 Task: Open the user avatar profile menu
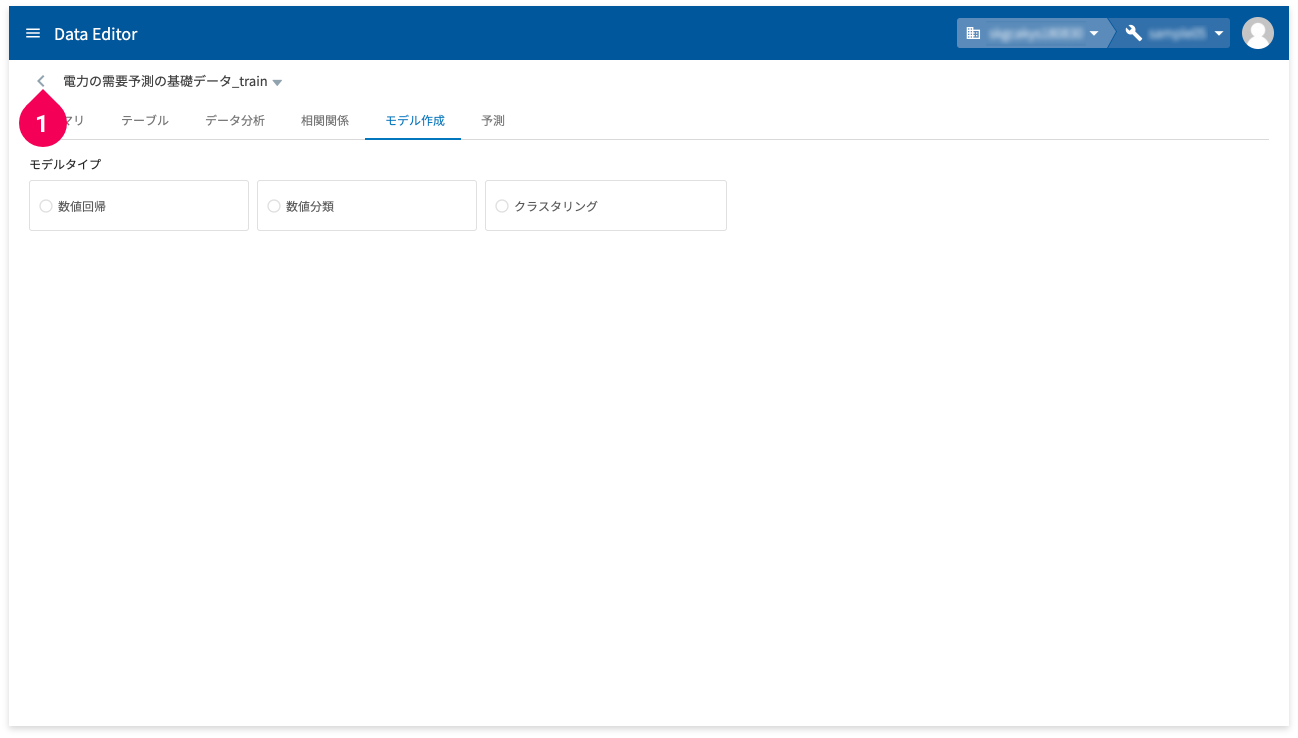[1257, 33]
